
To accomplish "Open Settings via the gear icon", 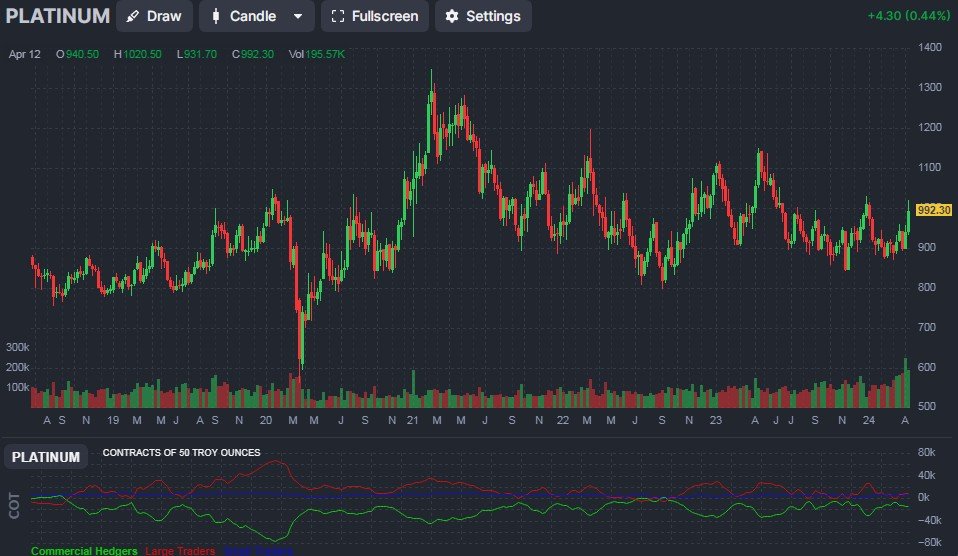I will click(452, 17).
